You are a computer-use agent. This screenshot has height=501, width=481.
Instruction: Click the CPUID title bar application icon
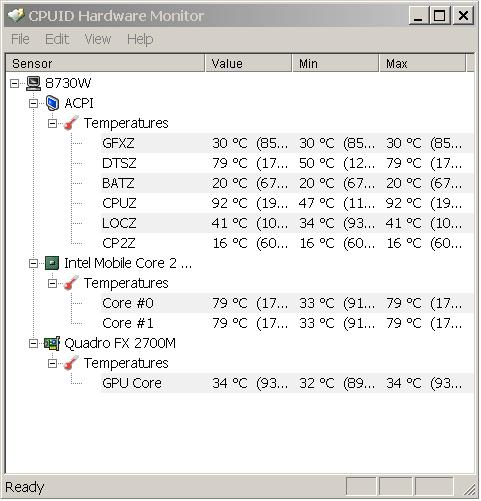tap(16, 15)
